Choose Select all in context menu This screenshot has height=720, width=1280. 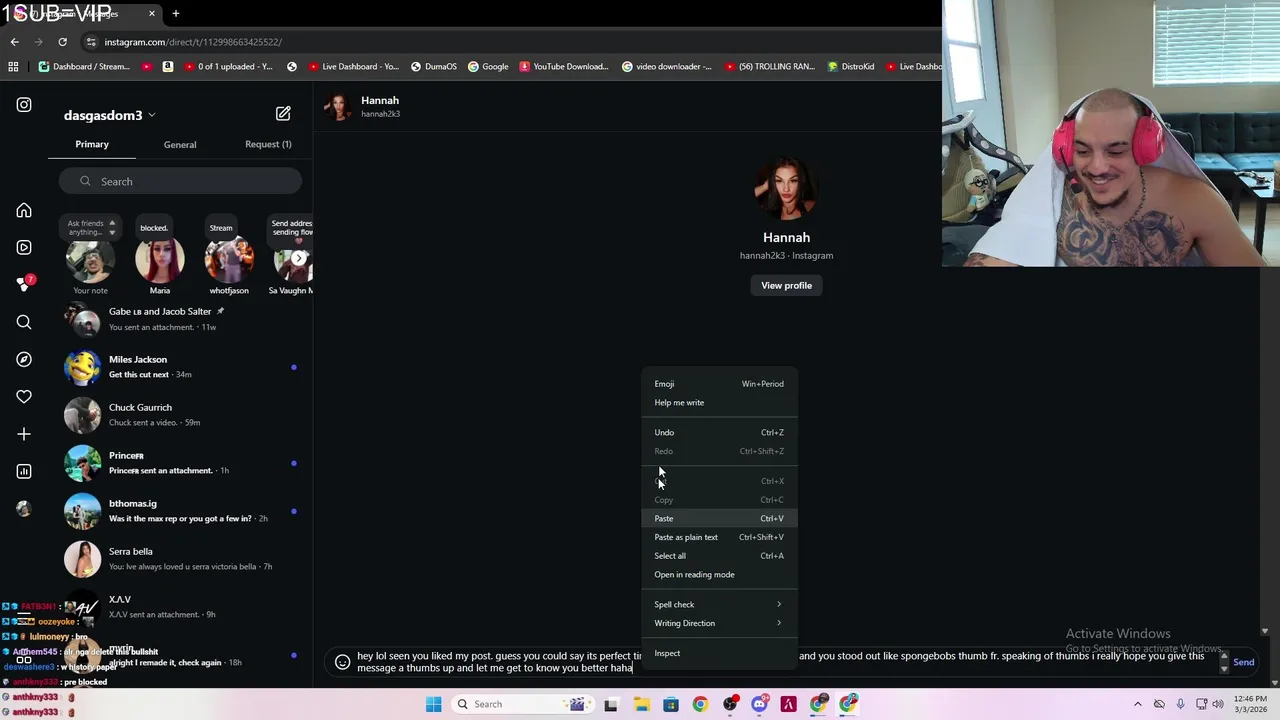(x=719, y=556)
